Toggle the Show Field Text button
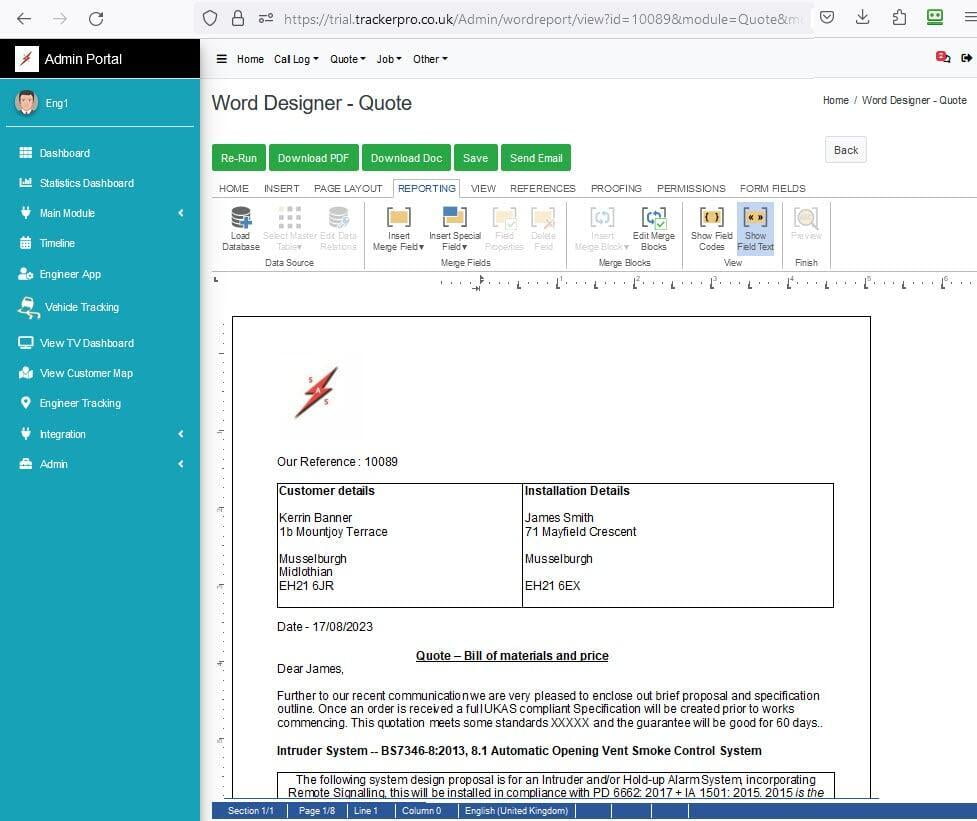 click(x=755, y=228)
